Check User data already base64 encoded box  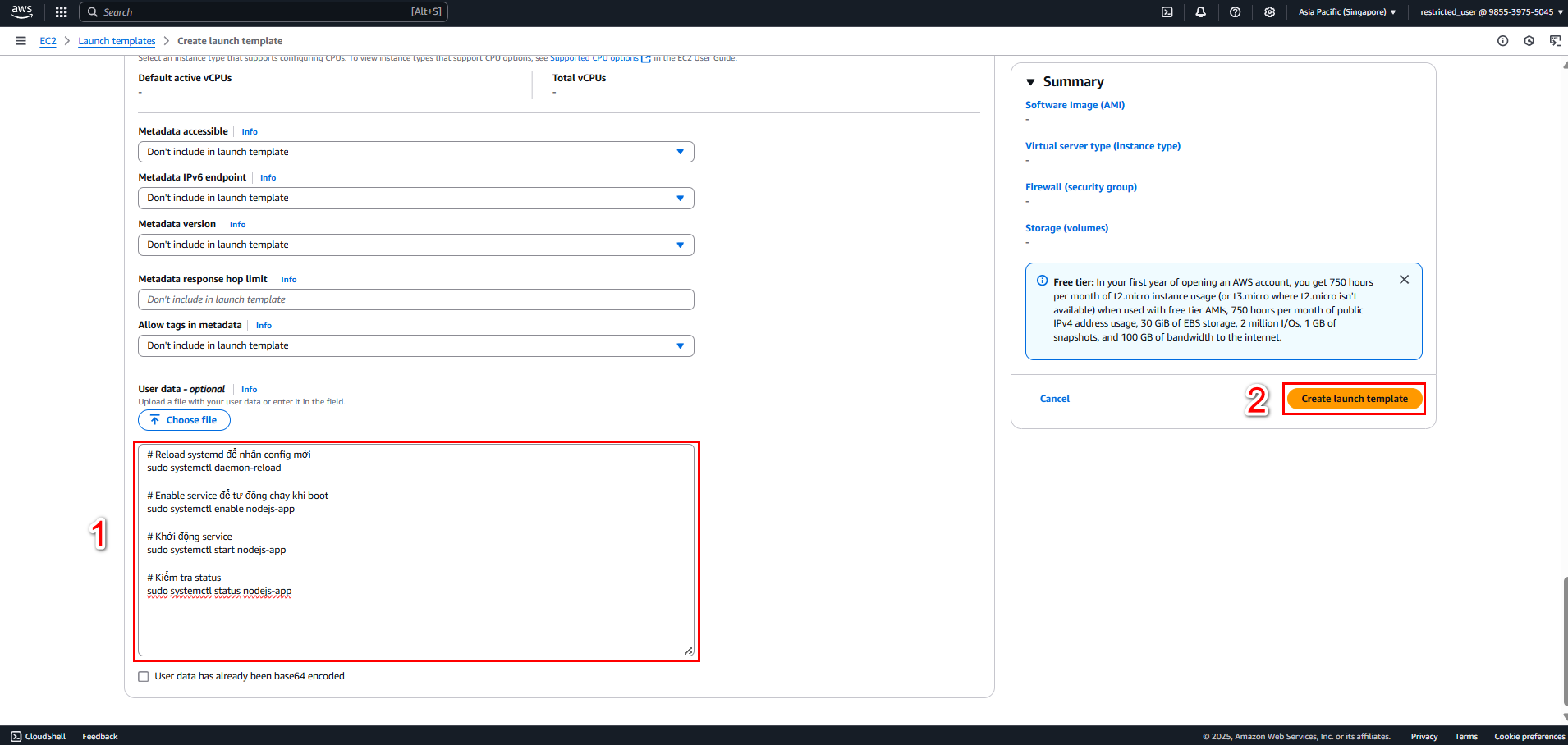[x=144, y=677]
